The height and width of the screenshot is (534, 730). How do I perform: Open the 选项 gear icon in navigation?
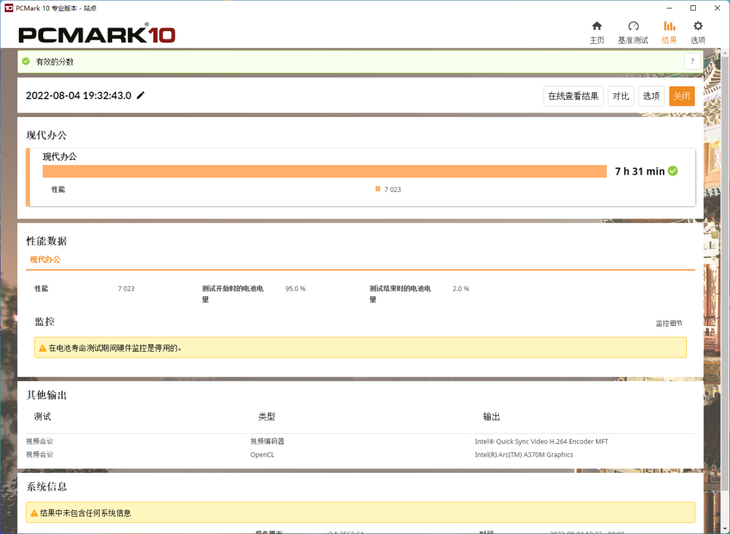click(697, 26)
